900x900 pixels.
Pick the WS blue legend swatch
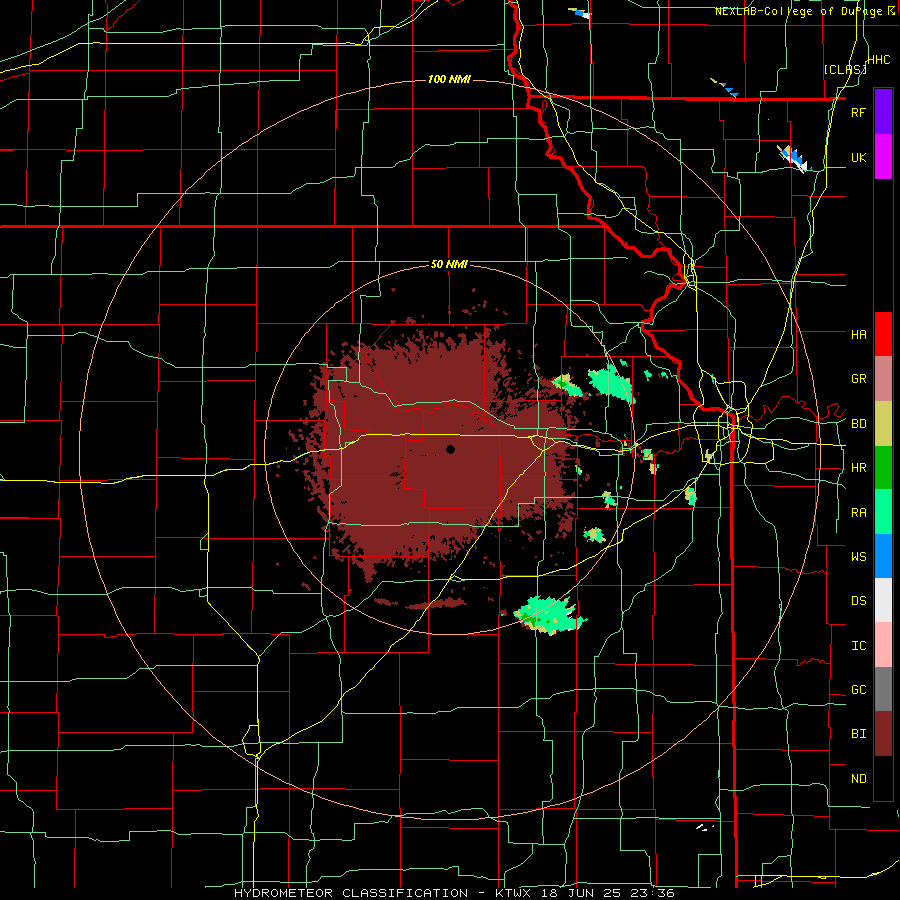point(883,556)
